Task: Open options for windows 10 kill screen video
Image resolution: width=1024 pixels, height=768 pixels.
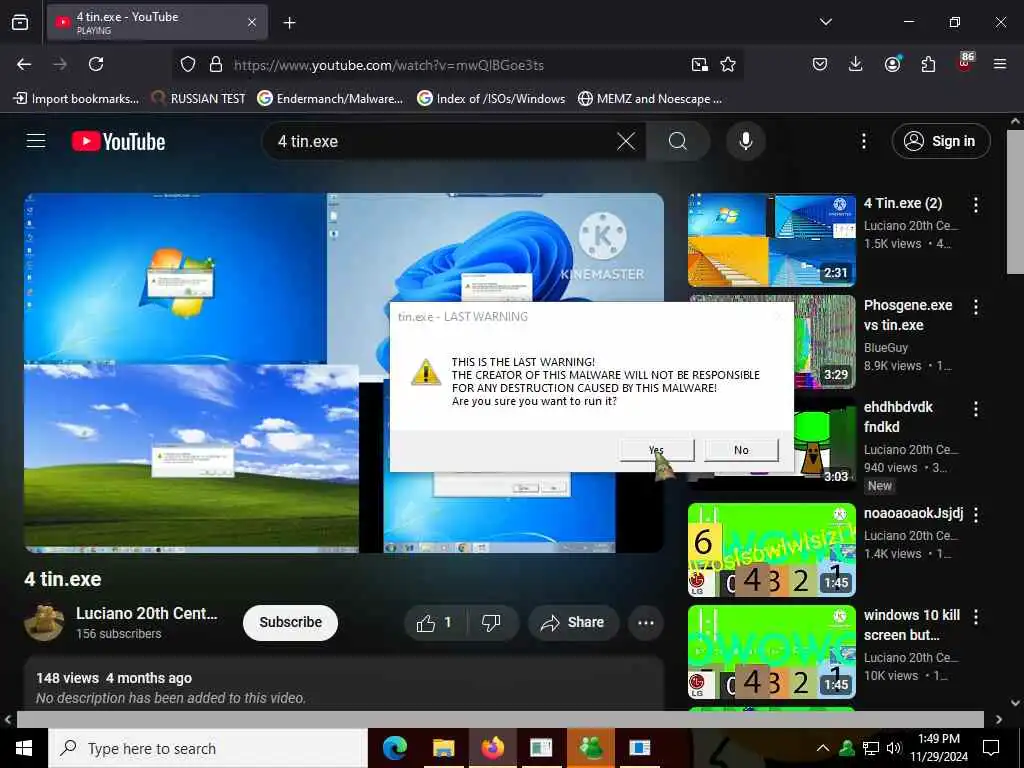Action: pyautogui.click(x=976, y=616)
